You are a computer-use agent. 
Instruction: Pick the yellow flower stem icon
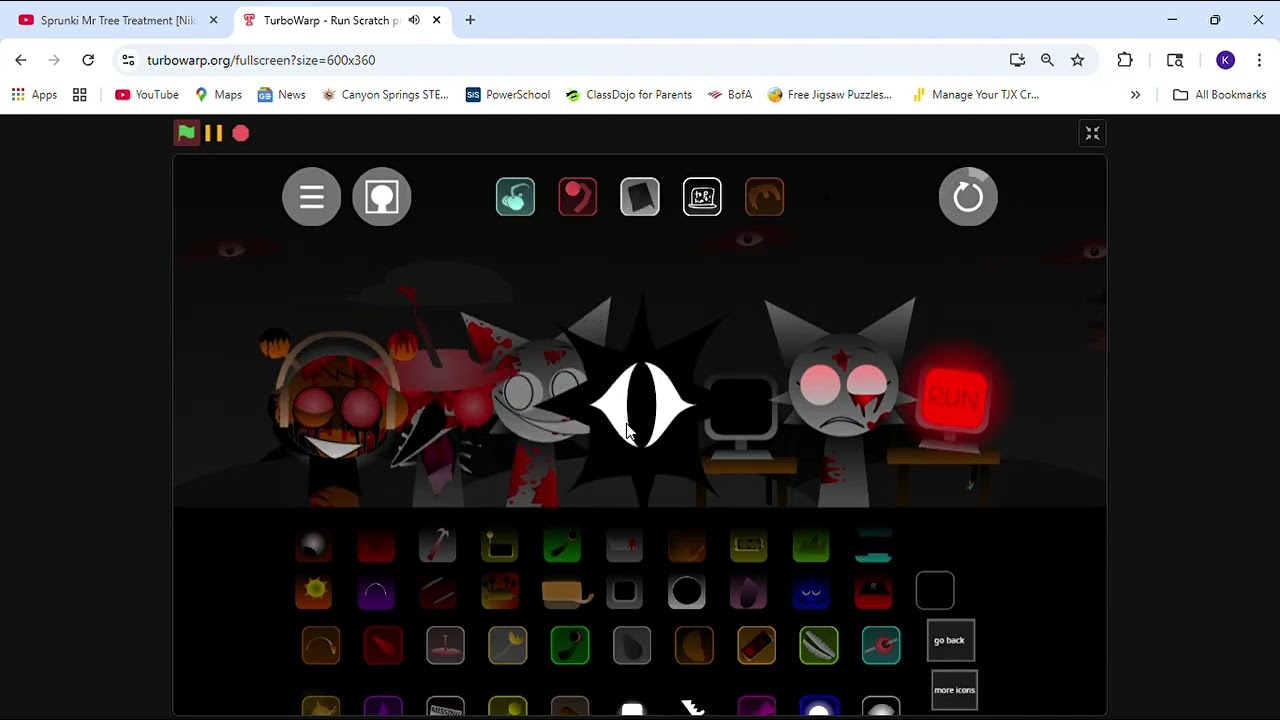point(508,646)
